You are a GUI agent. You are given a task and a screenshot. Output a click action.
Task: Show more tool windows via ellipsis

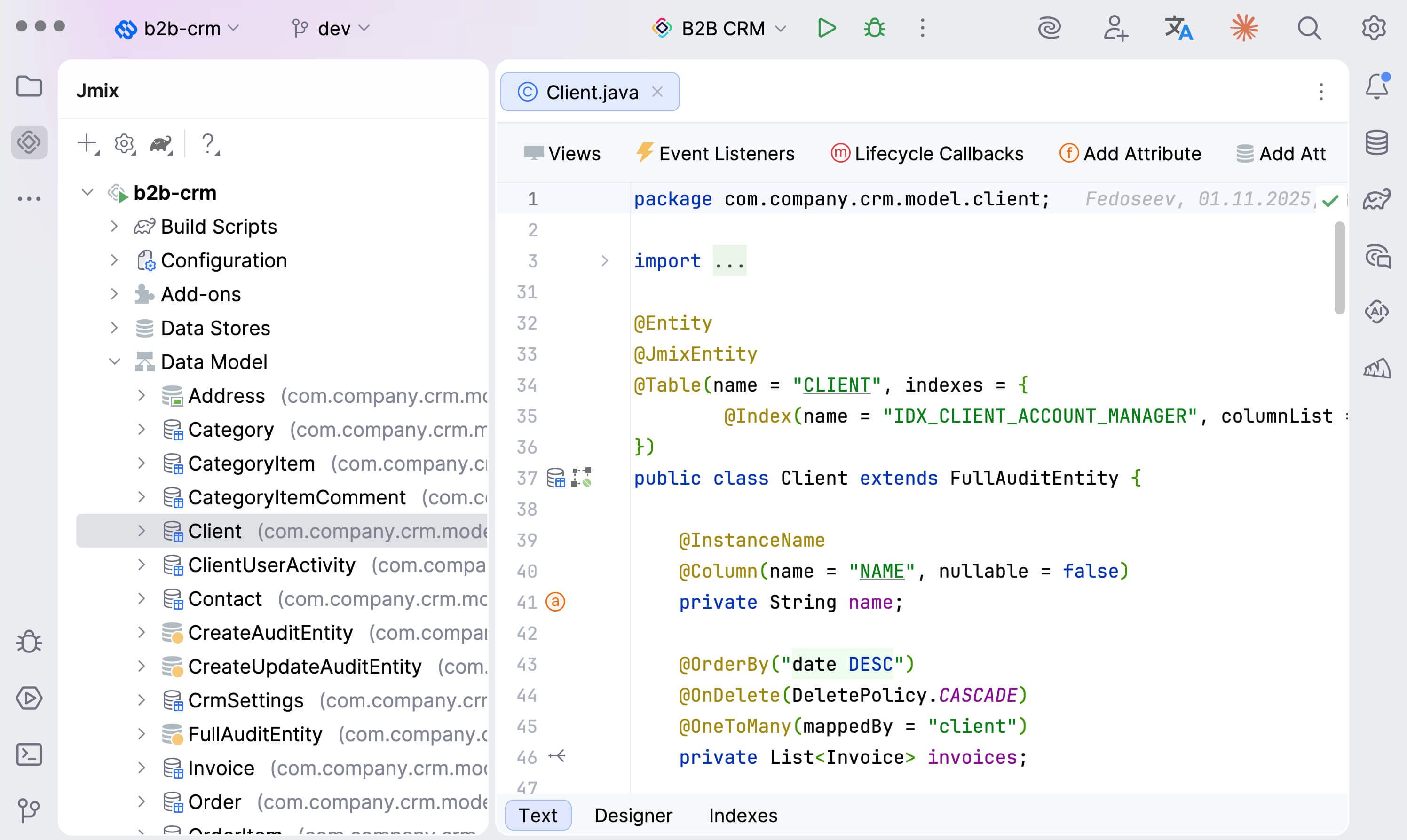[29, 199]
